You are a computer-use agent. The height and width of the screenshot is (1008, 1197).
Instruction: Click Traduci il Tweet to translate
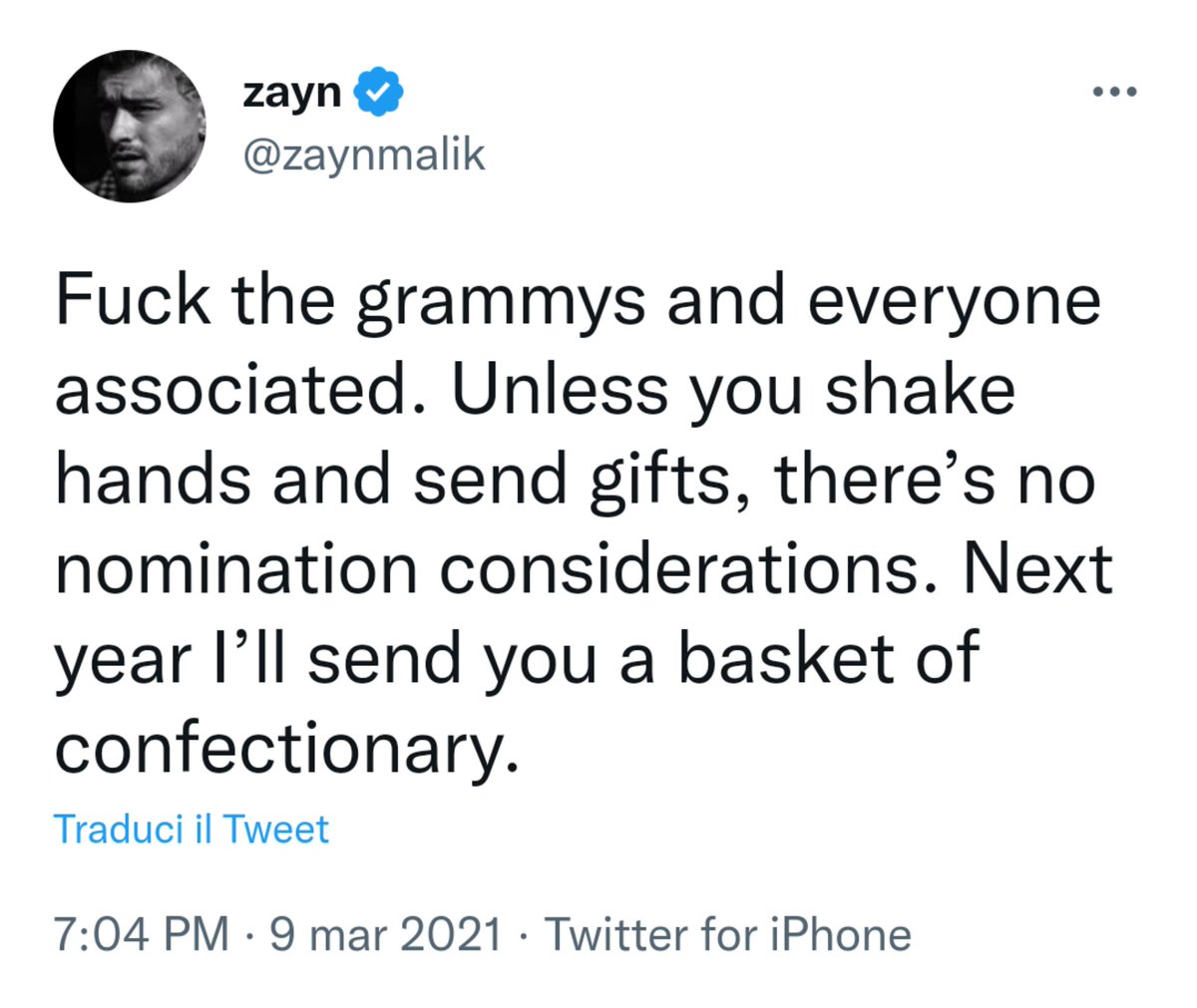point(191,830)
